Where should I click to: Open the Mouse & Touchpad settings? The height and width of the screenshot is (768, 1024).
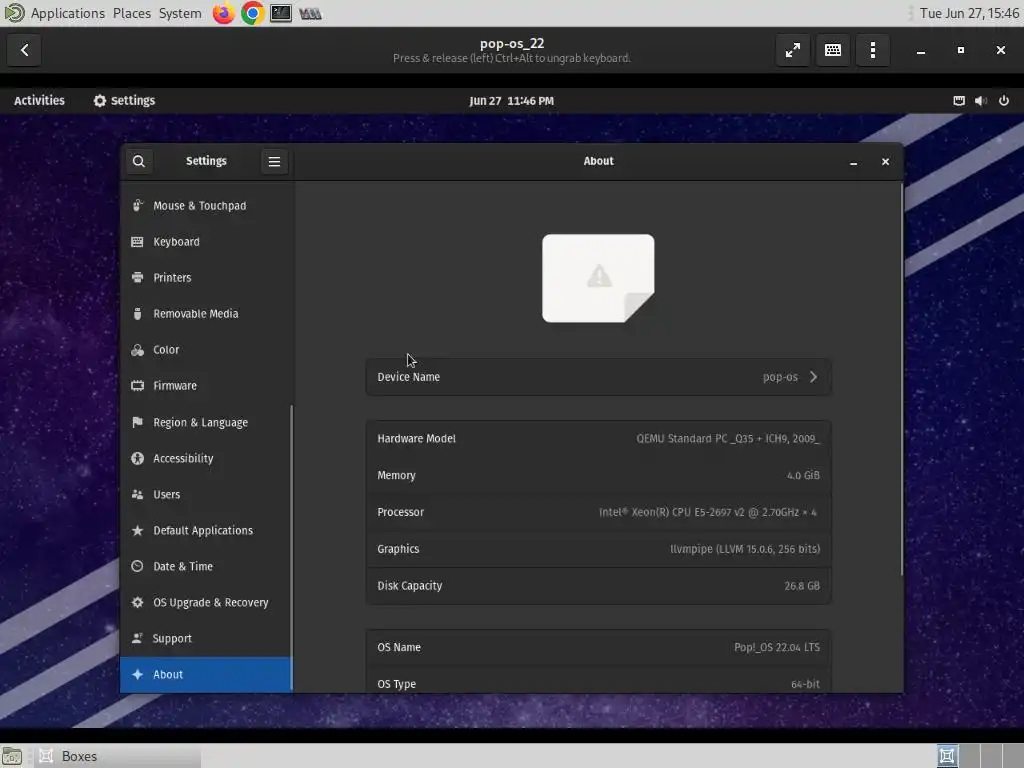pyautogui.click(x=206, y=206)
